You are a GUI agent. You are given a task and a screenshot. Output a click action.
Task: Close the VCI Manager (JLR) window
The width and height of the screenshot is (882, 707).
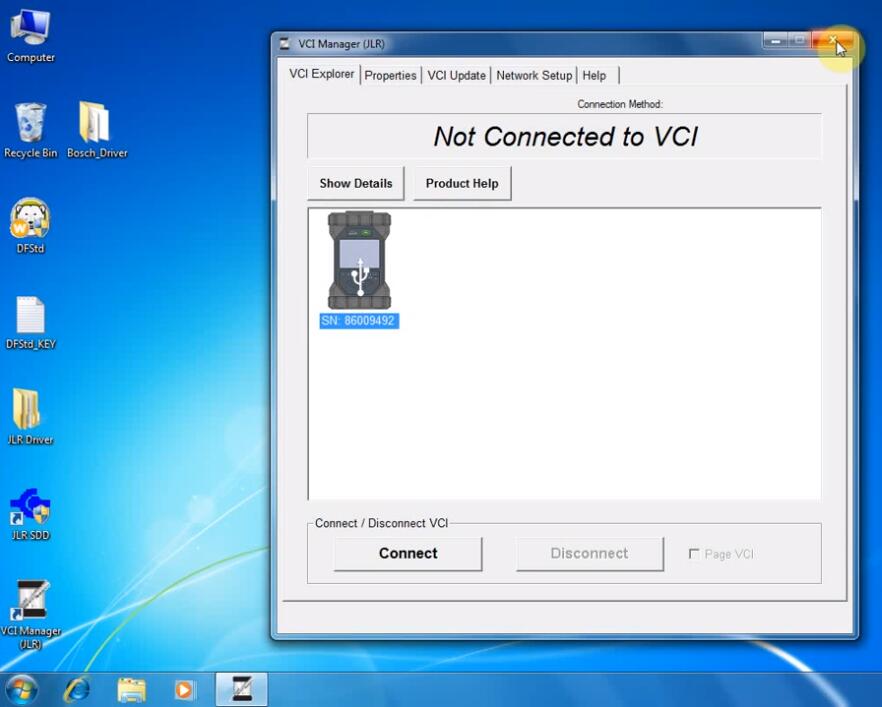point(832,40)
